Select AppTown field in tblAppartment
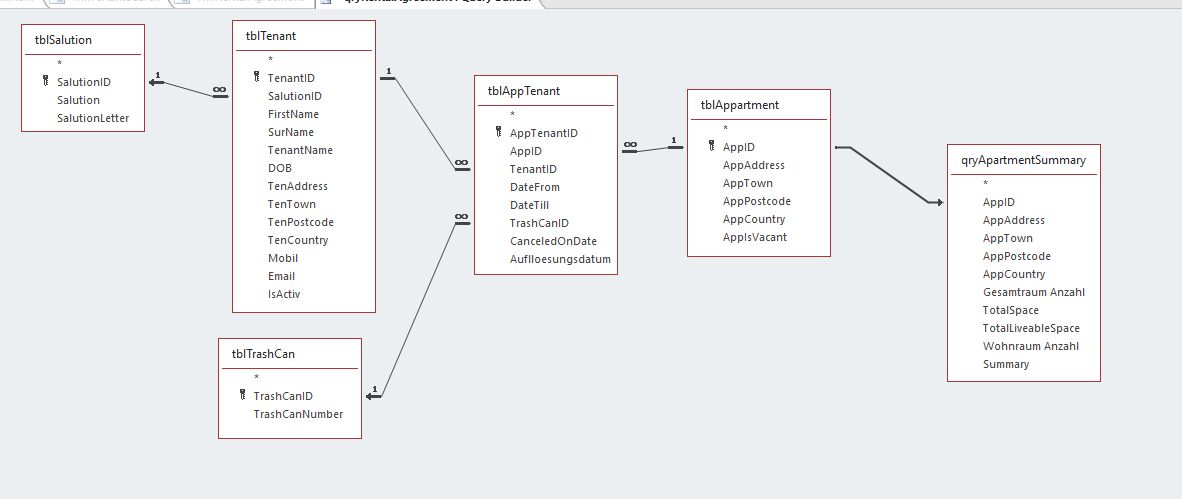The width and height of the screenshot is (1182, 499). click(x=748, y=183)
